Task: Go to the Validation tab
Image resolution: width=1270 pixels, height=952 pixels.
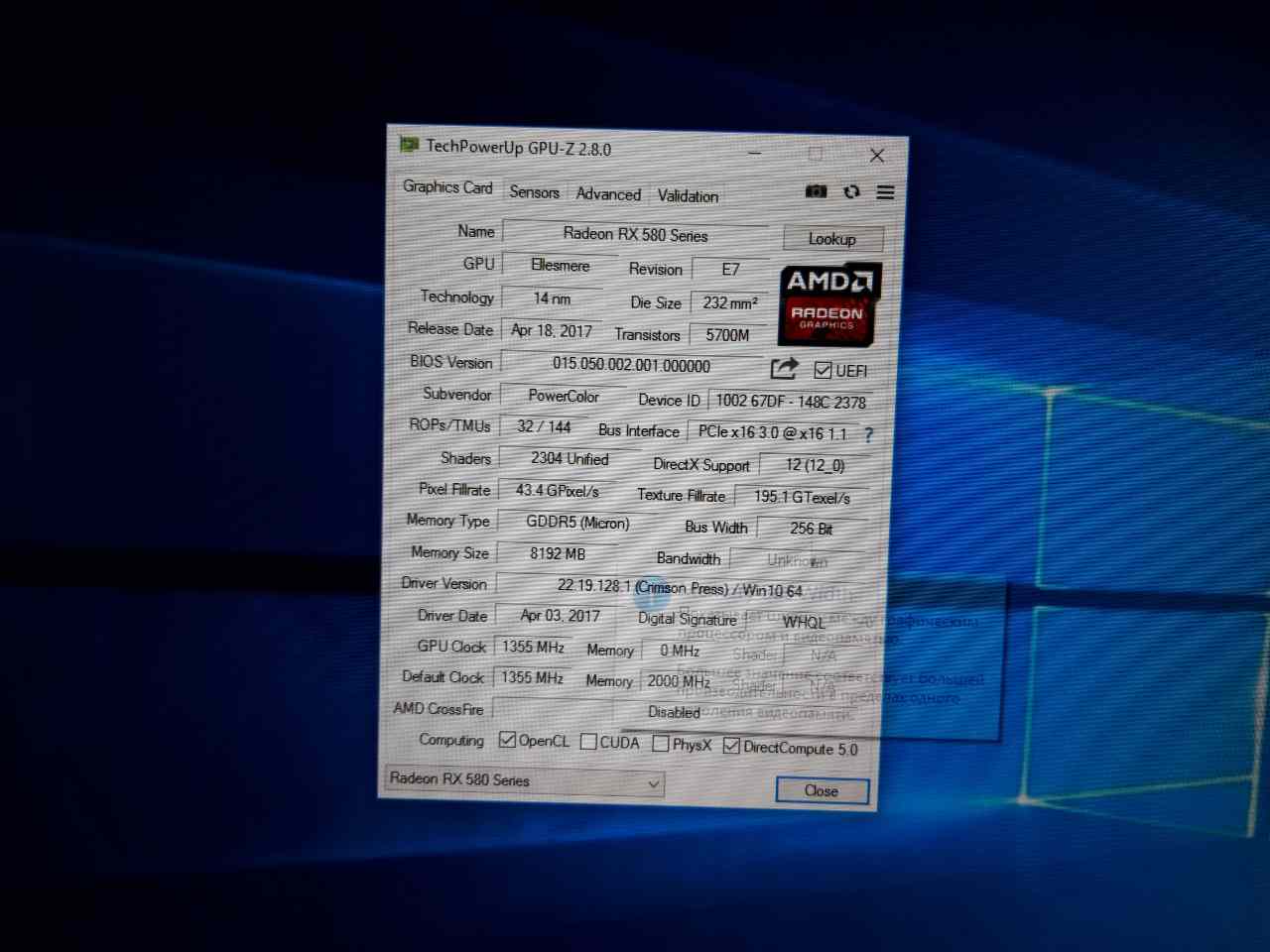Action: 688,196
